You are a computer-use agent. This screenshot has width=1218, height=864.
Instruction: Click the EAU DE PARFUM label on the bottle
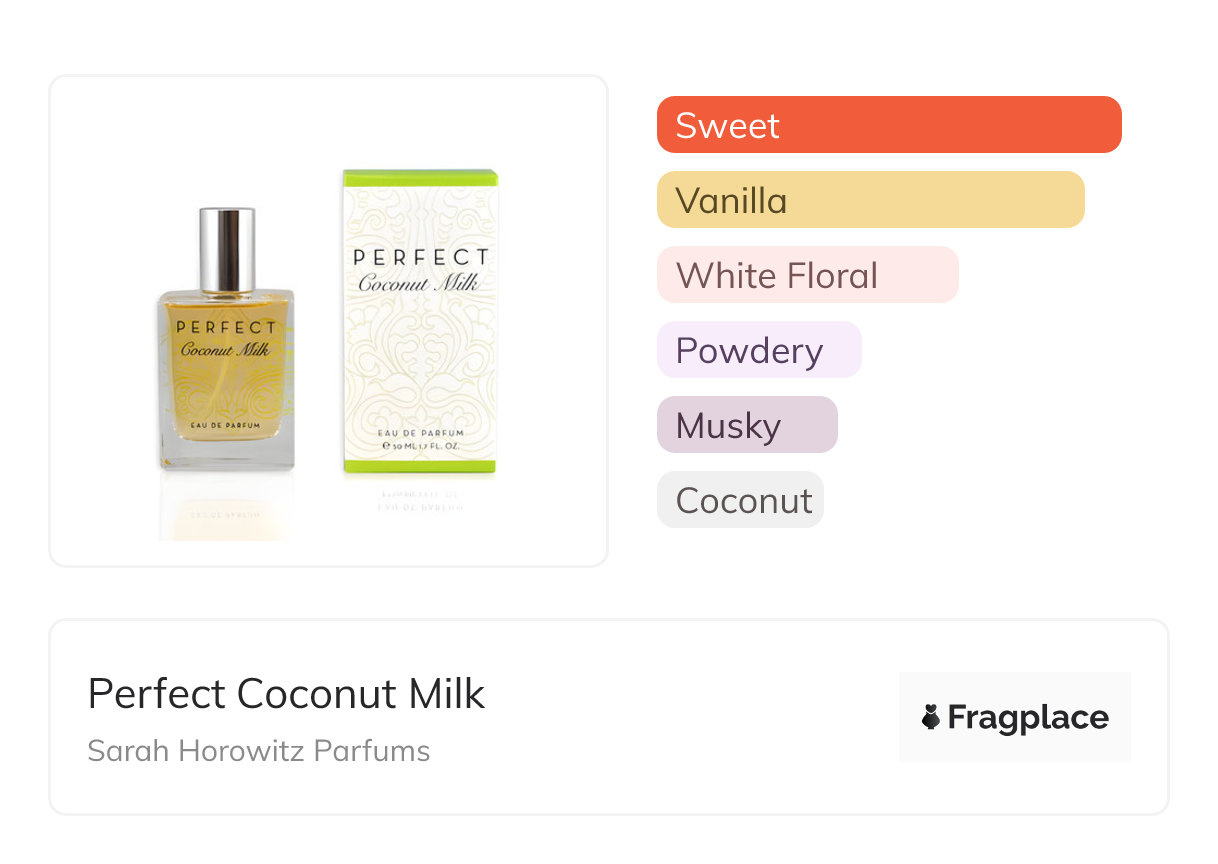pyautogui.click(x=226, y=426)
